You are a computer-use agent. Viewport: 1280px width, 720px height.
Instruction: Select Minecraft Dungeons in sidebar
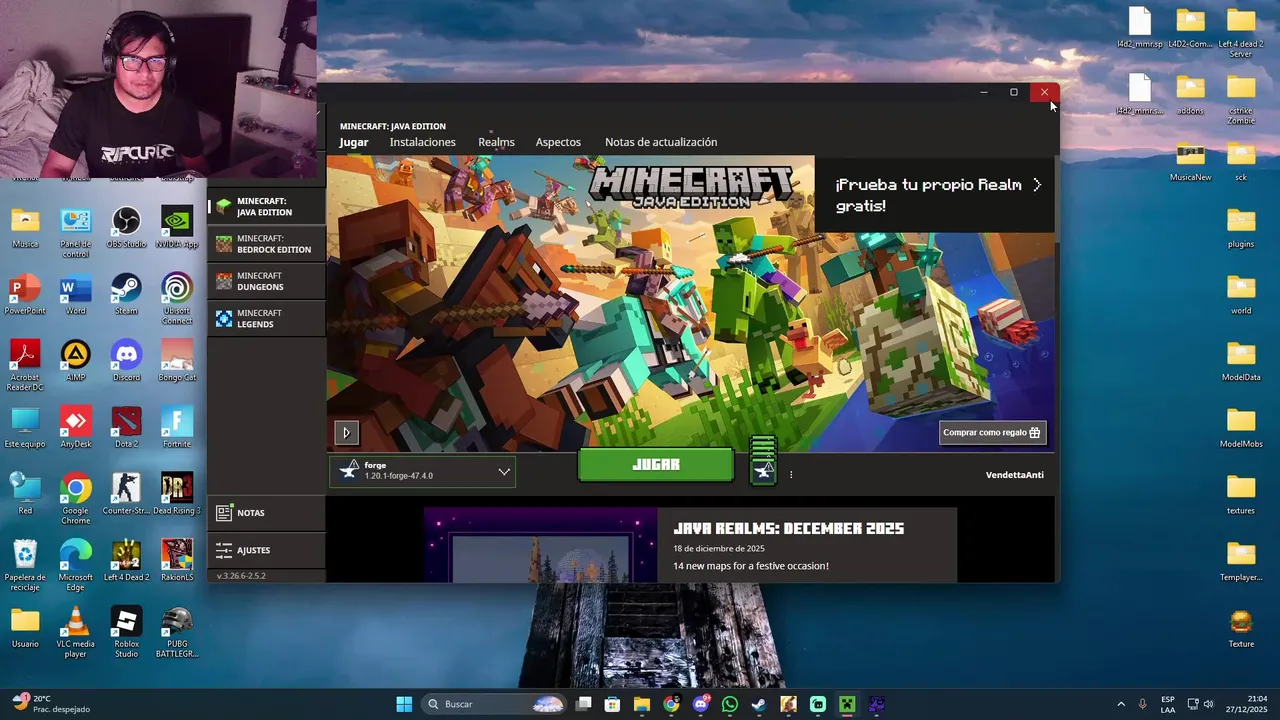click(267, 281)
